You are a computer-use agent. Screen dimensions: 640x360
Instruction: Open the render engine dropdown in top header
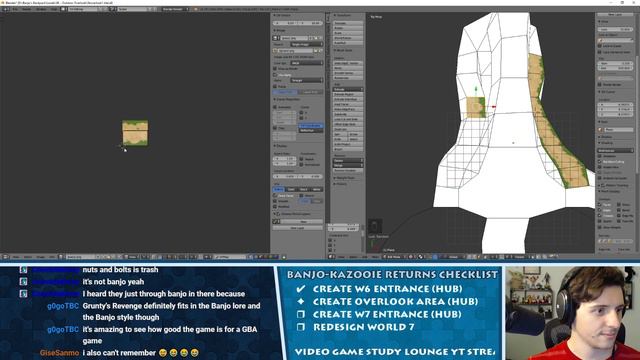pyautogui.click(x=175, y=9)
